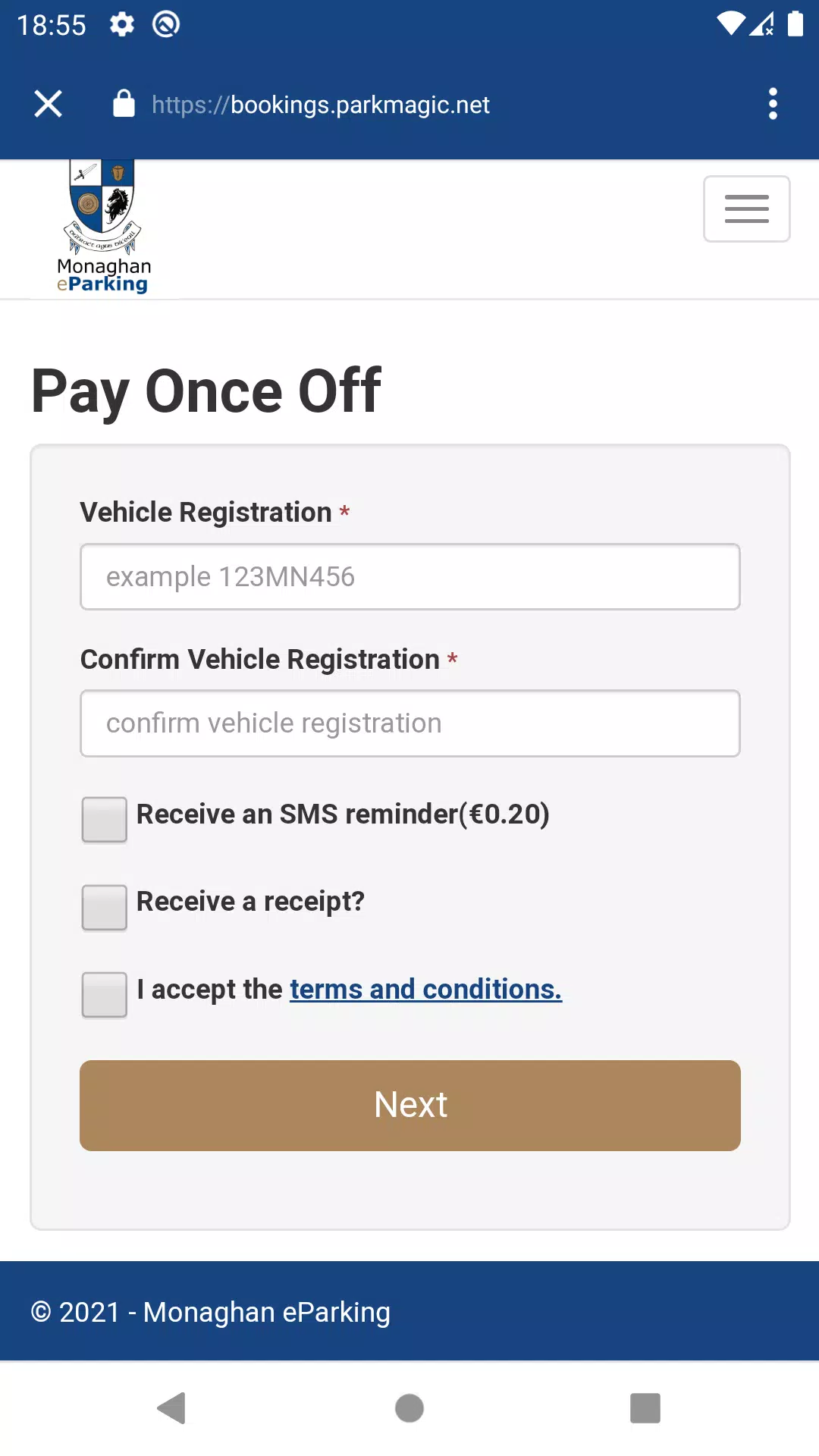The width and height of the screenshot is (819, 1456).
Task: Tap the padlock security icon
Action: coord(124,103)
